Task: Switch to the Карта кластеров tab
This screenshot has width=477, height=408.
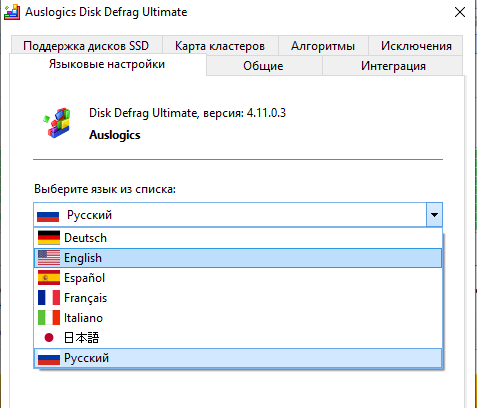Action: [220, 46]
